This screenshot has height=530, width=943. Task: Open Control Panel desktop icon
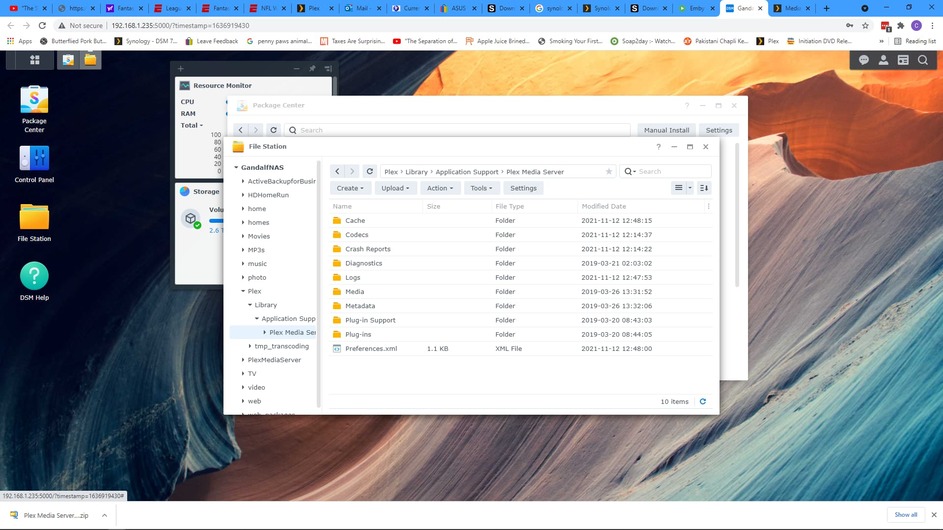(34, 164)
